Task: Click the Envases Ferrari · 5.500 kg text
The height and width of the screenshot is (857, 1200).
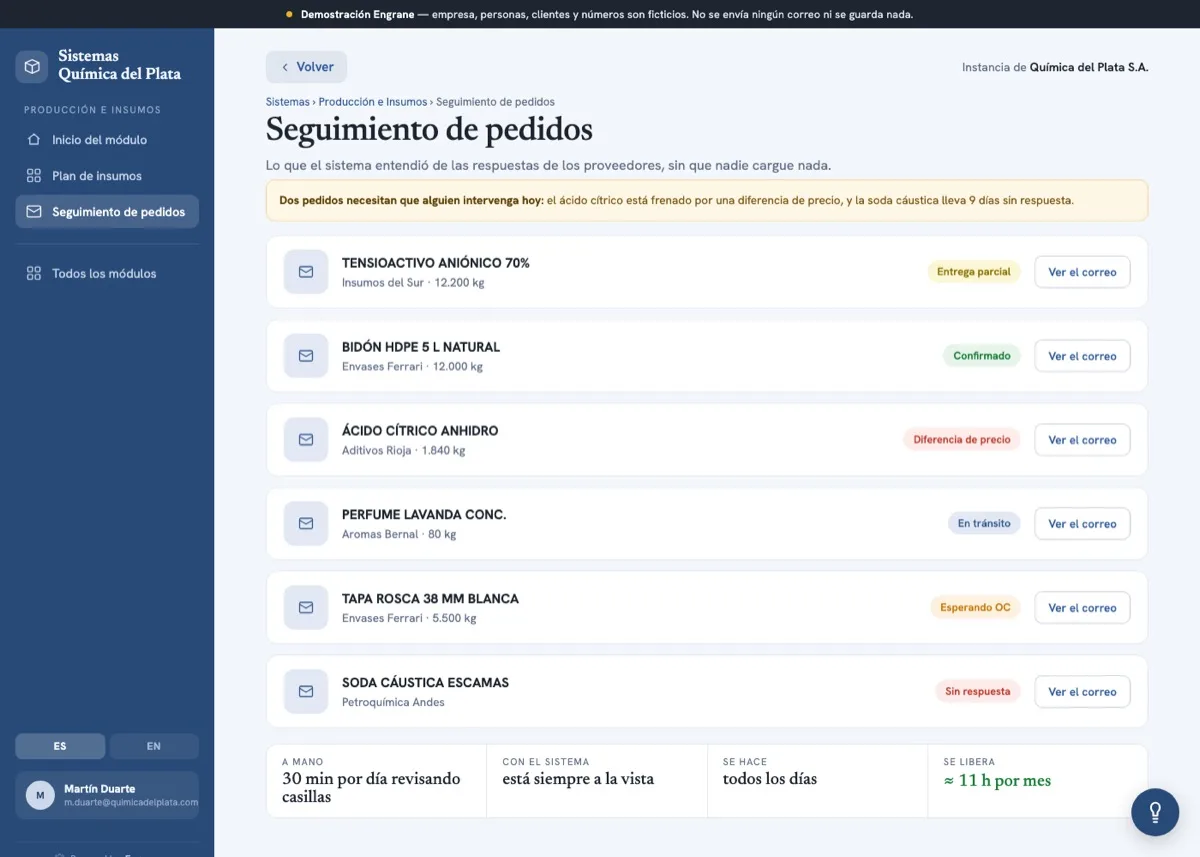Action: click(x=409, y=619)
